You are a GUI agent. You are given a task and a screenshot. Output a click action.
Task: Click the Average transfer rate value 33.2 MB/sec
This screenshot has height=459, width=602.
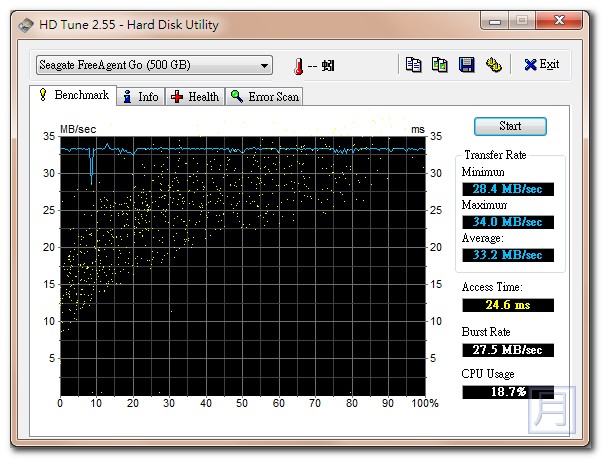pos(508,255)
